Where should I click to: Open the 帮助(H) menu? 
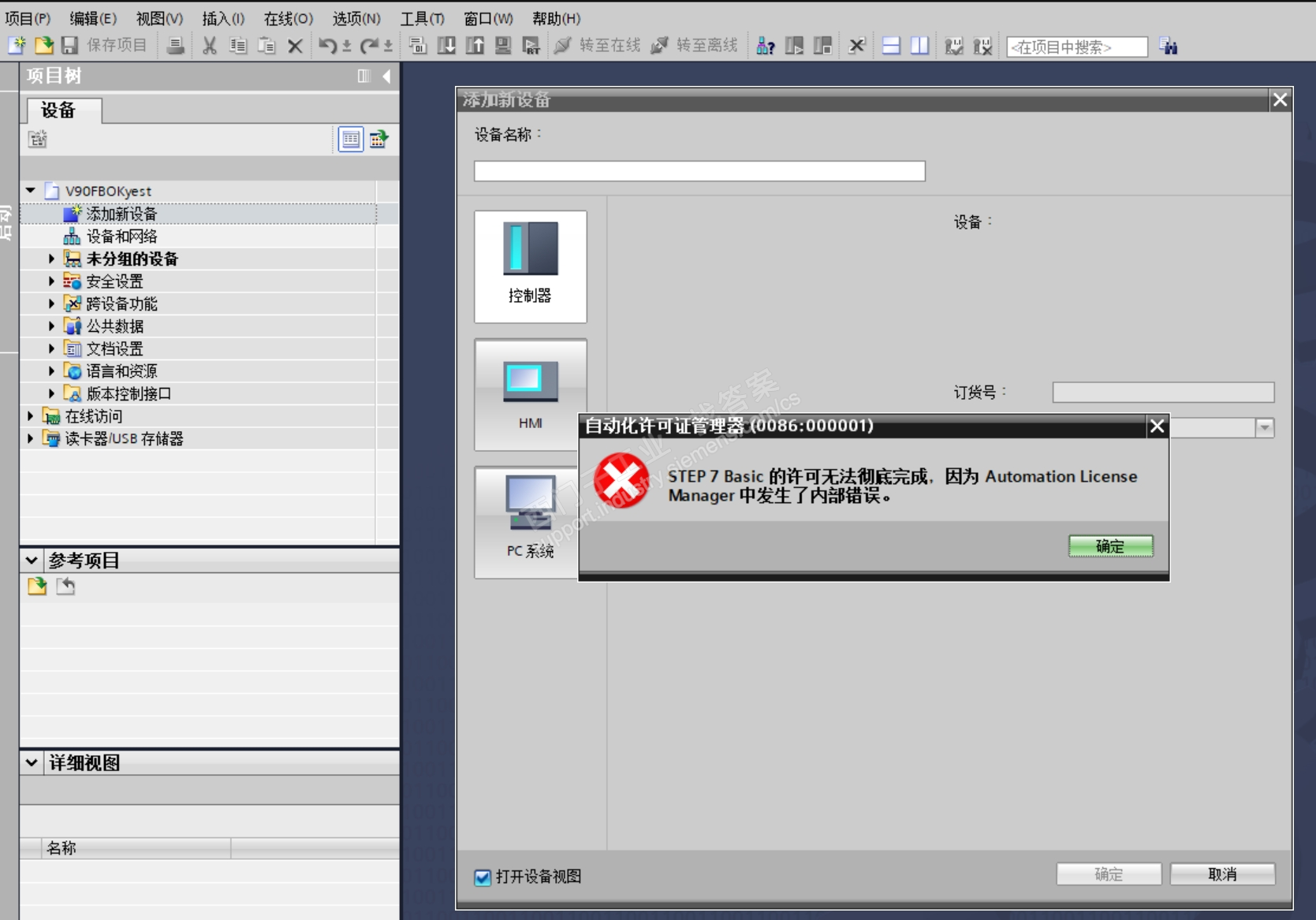click(x=557, y=18)
